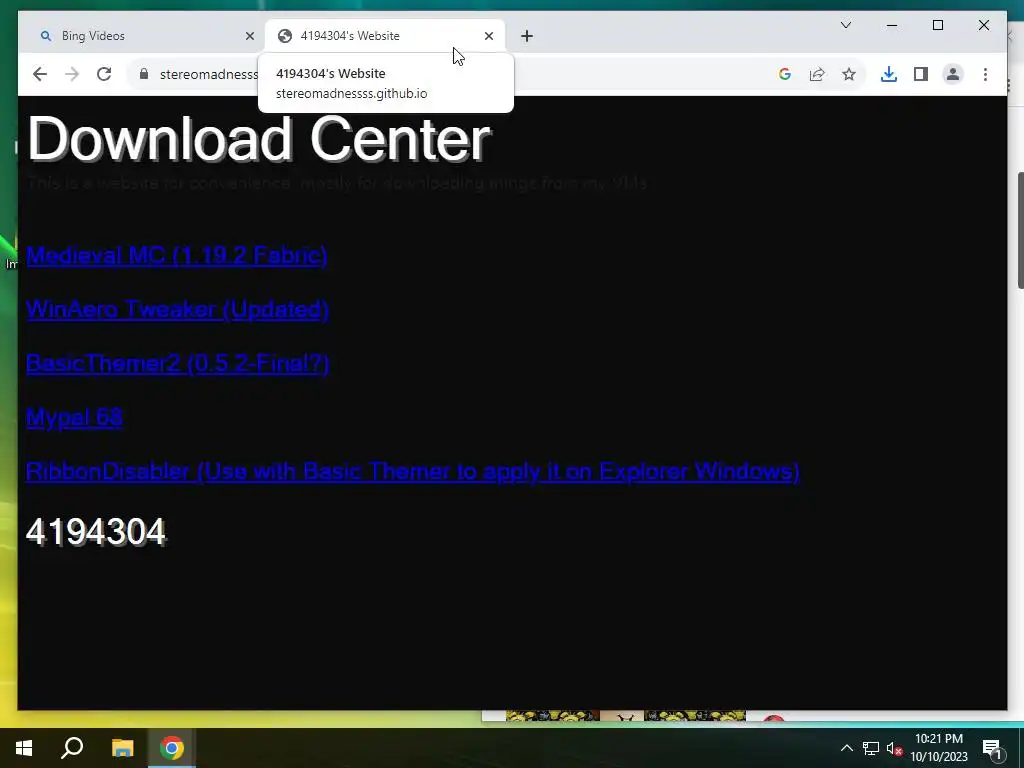Select the 4194304's Website tab
The image size is (1024, 768).
click(385, 36)
